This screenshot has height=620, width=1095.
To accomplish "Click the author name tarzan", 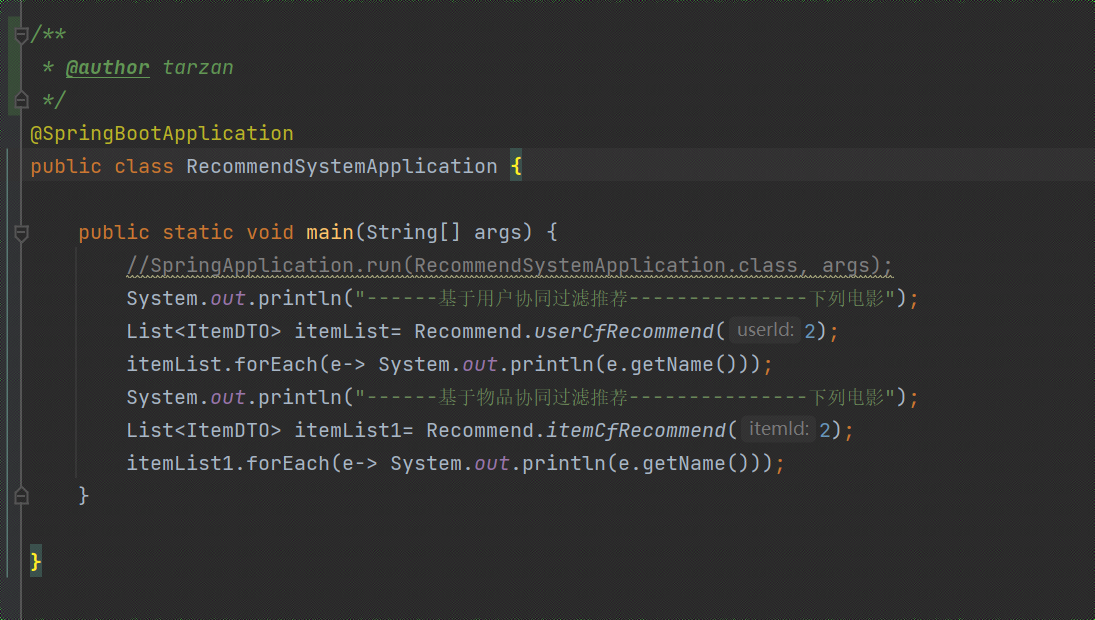I will tap(198, 68).
